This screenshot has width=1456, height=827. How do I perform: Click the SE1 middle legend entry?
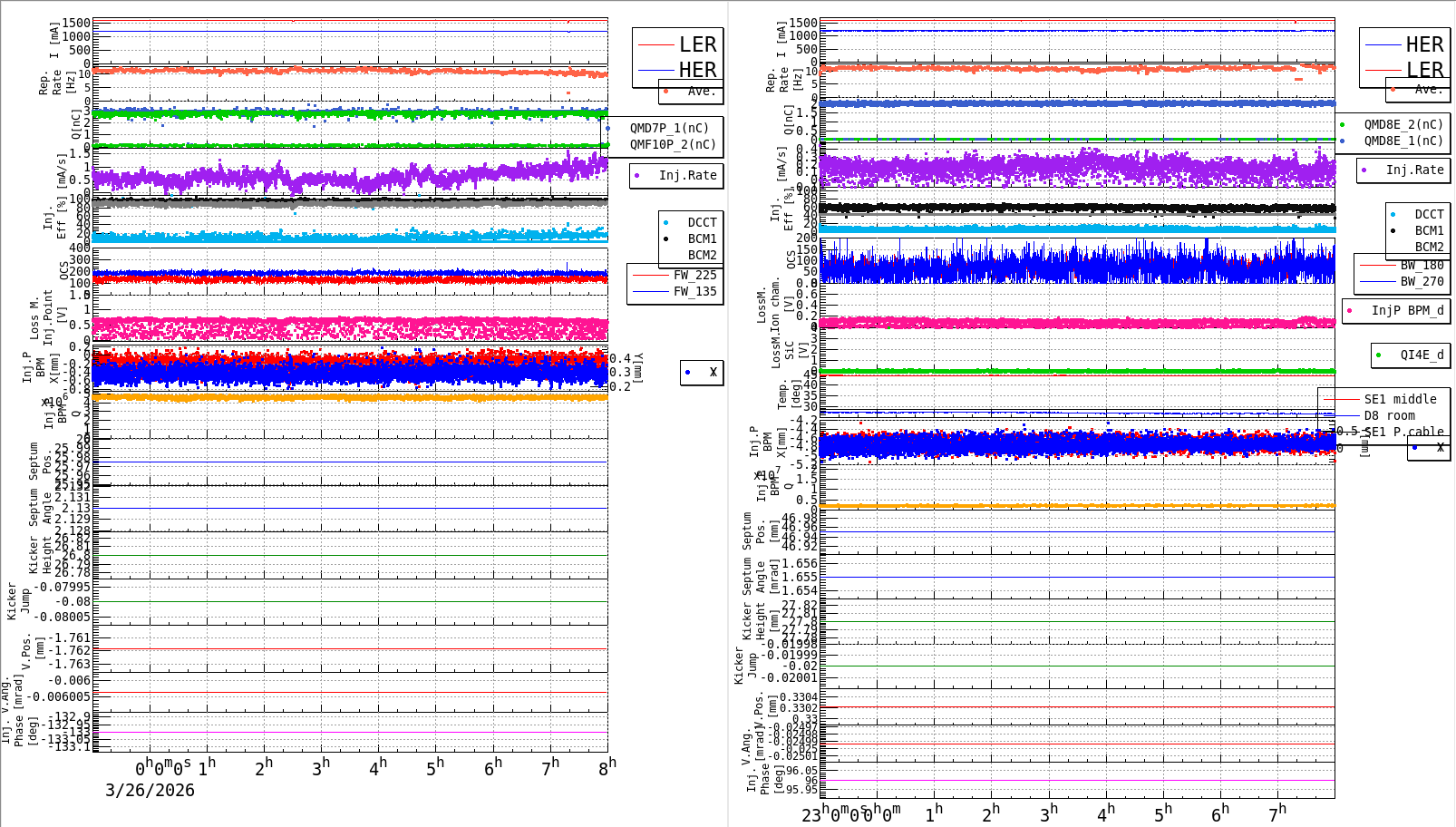[1400, 399]
